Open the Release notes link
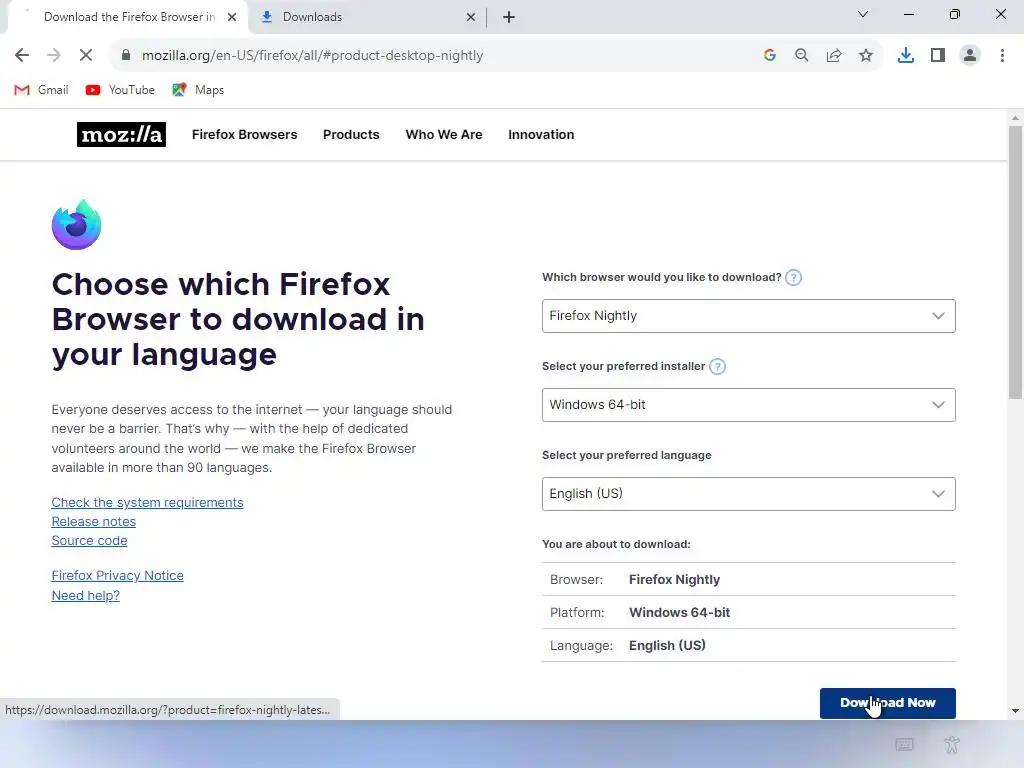 (x=93, y=522)
